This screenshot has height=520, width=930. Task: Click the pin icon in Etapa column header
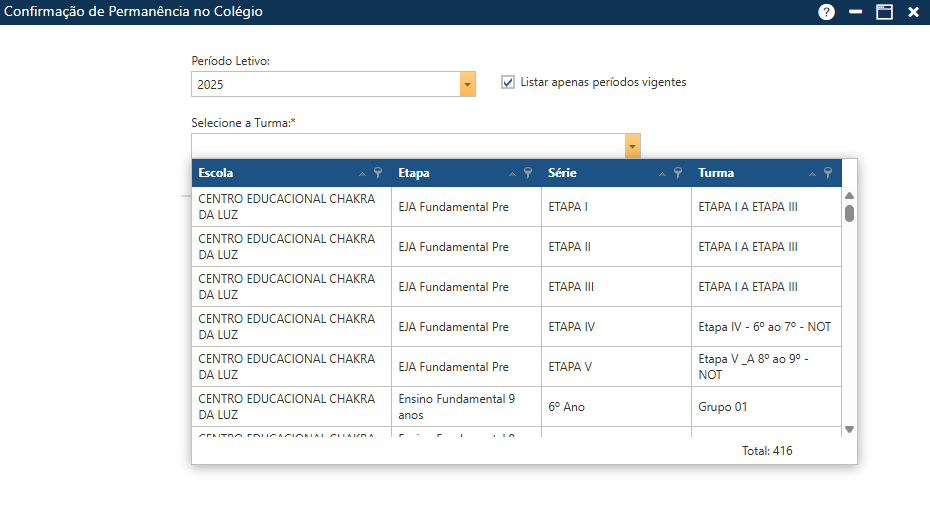click(x=528, y=173)
